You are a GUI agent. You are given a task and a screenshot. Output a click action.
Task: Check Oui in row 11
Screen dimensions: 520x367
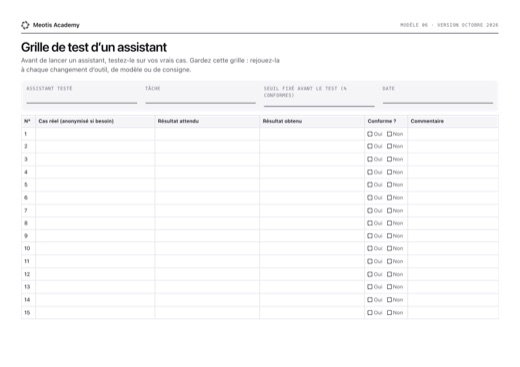(370, 261)
